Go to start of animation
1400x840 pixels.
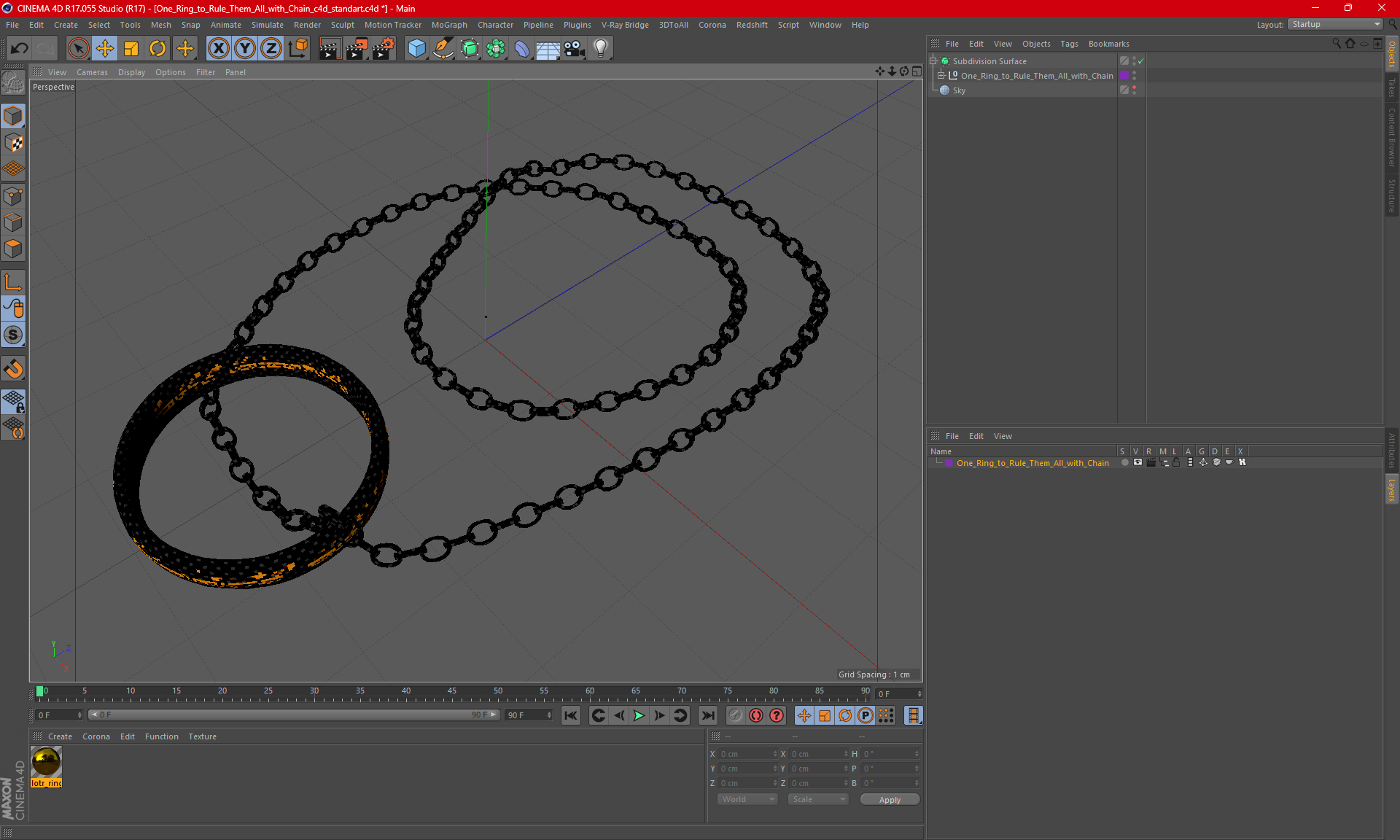point(571,715)
